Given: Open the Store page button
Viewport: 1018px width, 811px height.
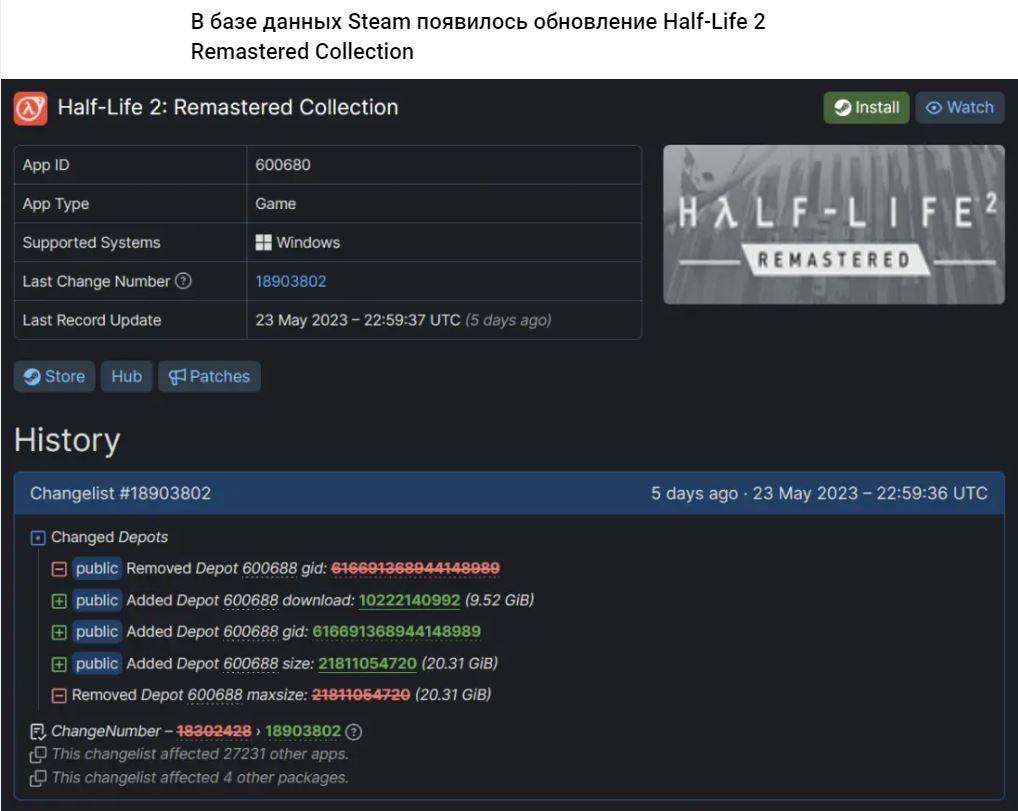Looking at the screenshot, I should pyautogui.click(x=55, y=377).
